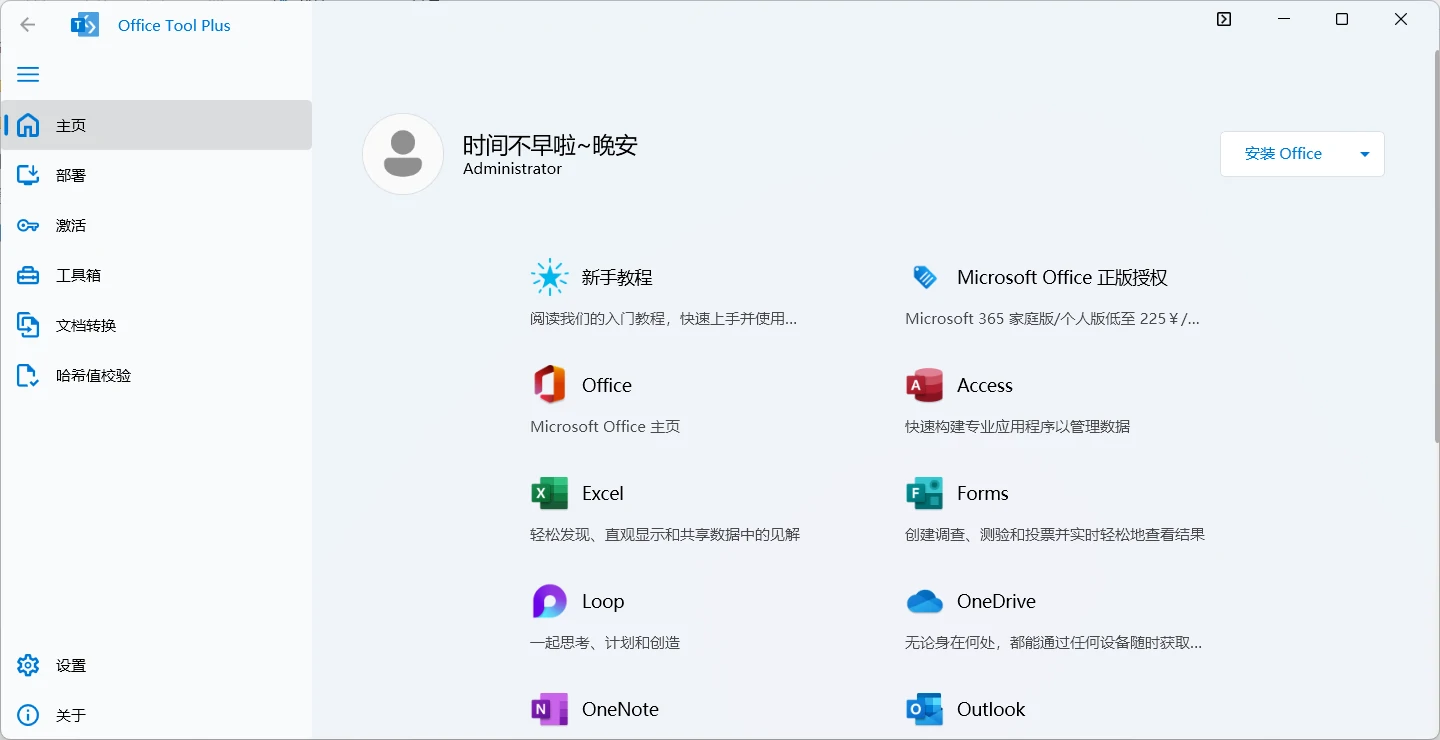Viewport: 1440px width, 740px height.
Task: Expand the 安装 Office dropdown arrow
Action: (1364, 154)
